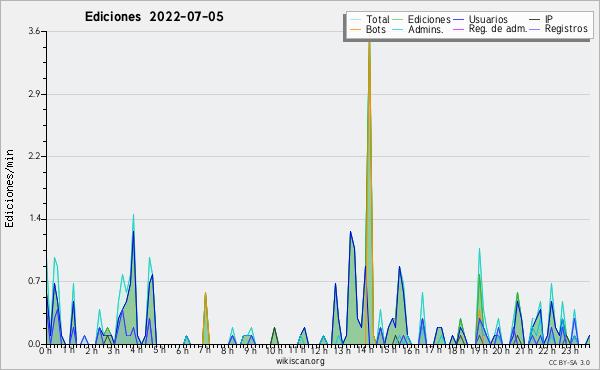Click the 'Ediciones 2022-07-05' chart title
600x370 pixels.
coord(154,17)
